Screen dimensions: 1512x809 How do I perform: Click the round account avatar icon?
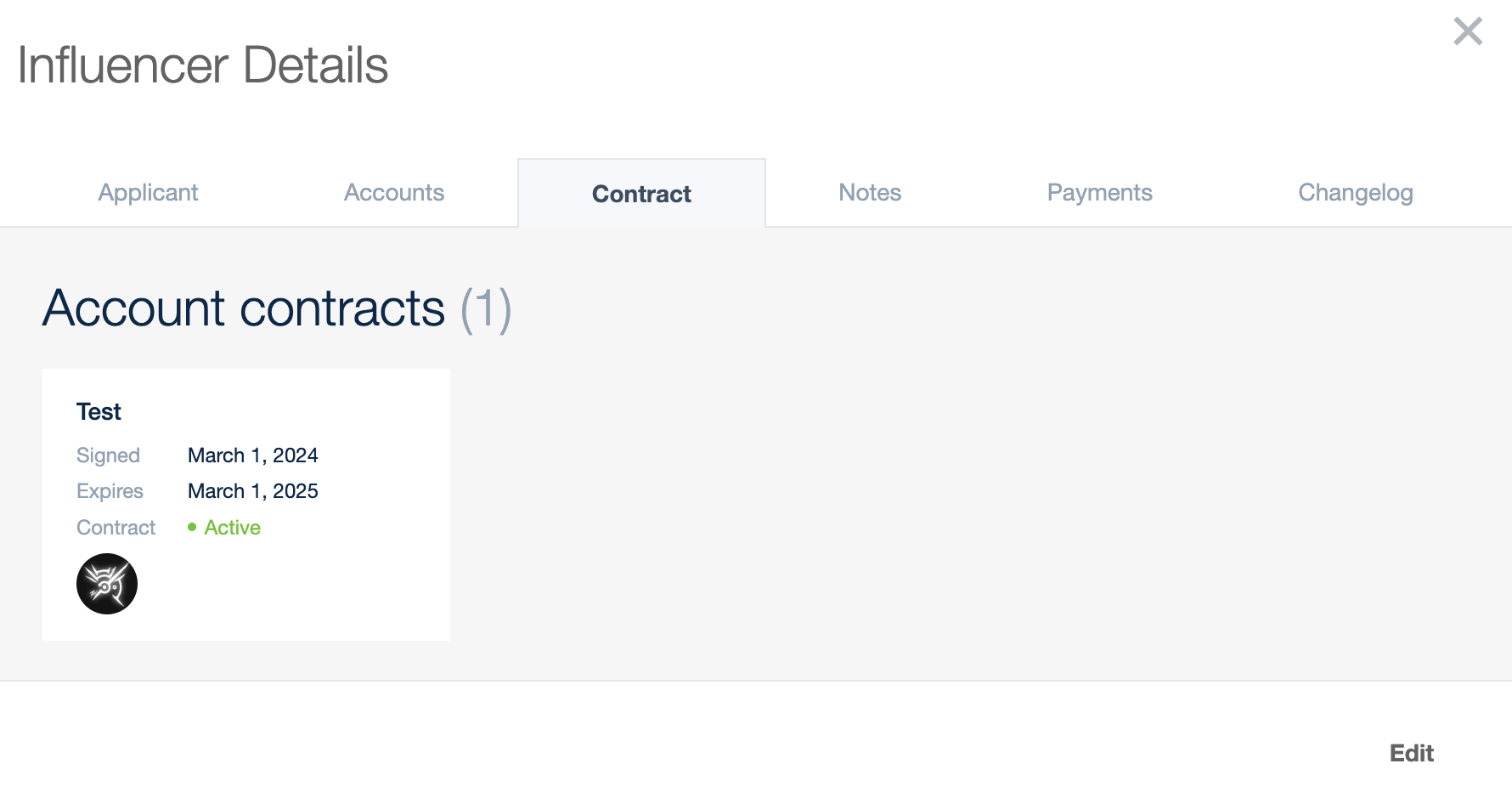[x=107, y=584]
